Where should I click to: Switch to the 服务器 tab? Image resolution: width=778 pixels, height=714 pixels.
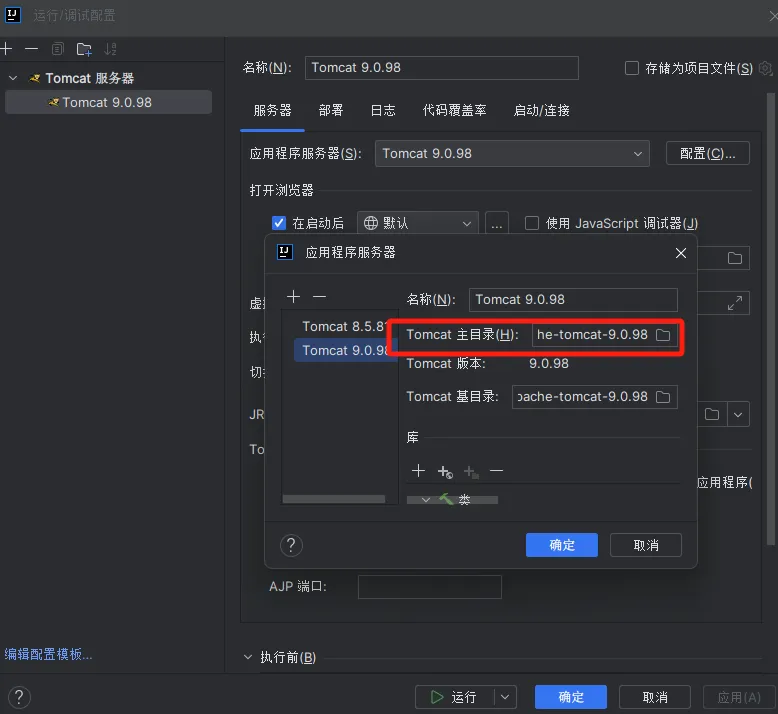click(x=272, y=110)
